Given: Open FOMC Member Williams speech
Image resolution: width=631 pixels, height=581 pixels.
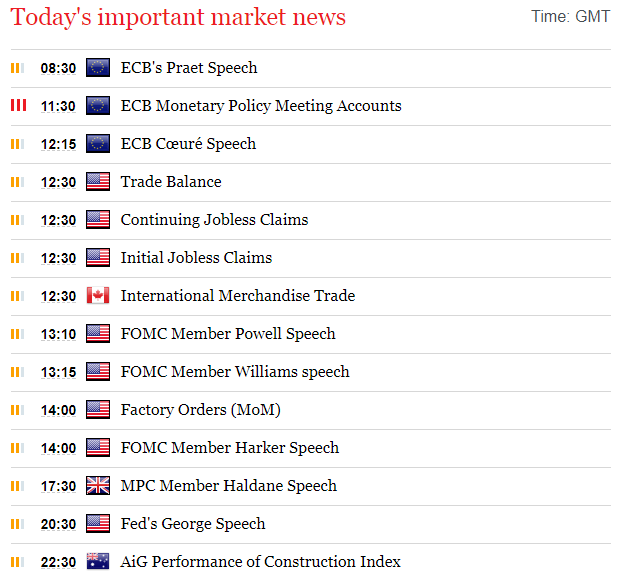Looking at the screenshot, I should point(235,372).
